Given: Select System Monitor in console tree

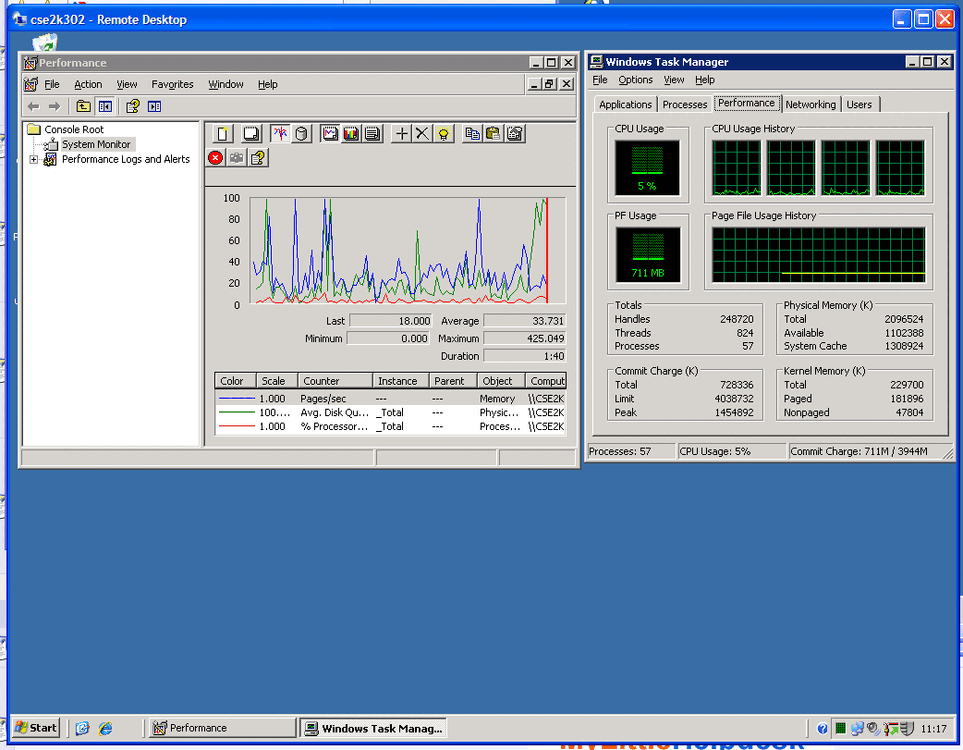Looking at the screenshot, I should coord(96,144).
